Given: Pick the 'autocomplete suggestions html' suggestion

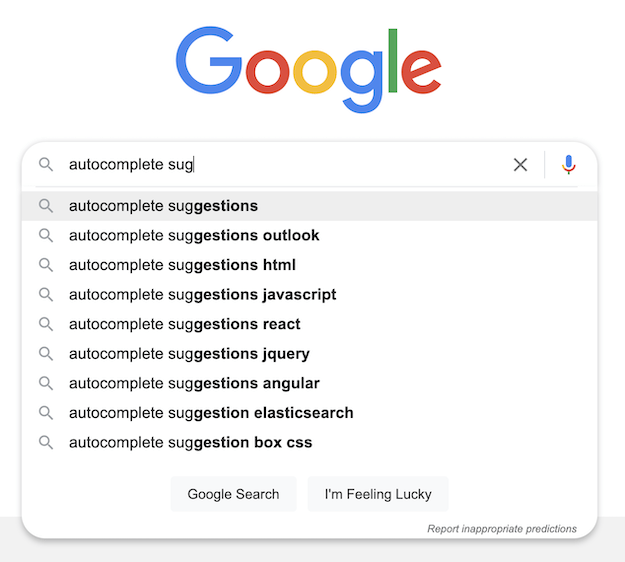Looking at the screenshot, I should (182, 265).
